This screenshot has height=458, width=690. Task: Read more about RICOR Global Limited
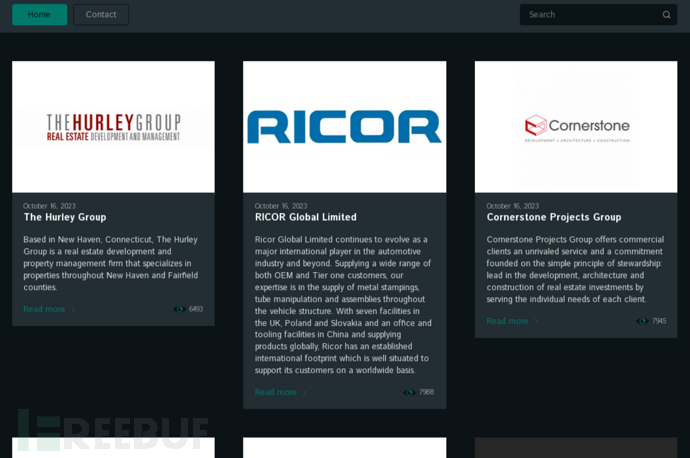(x=276, y=392)
